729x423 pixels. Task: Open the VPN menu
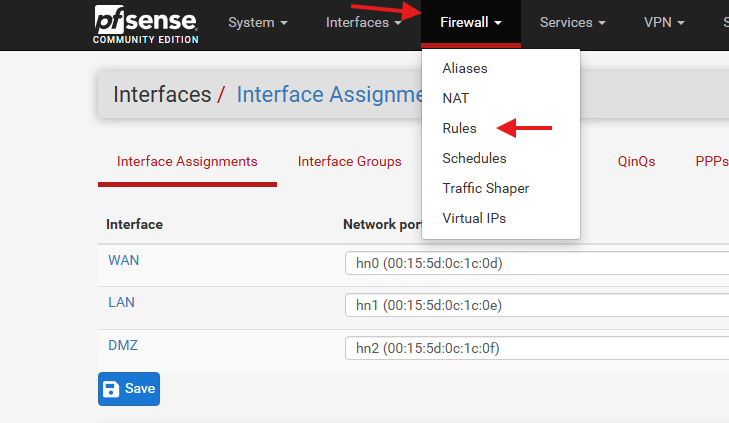[664, 22]
